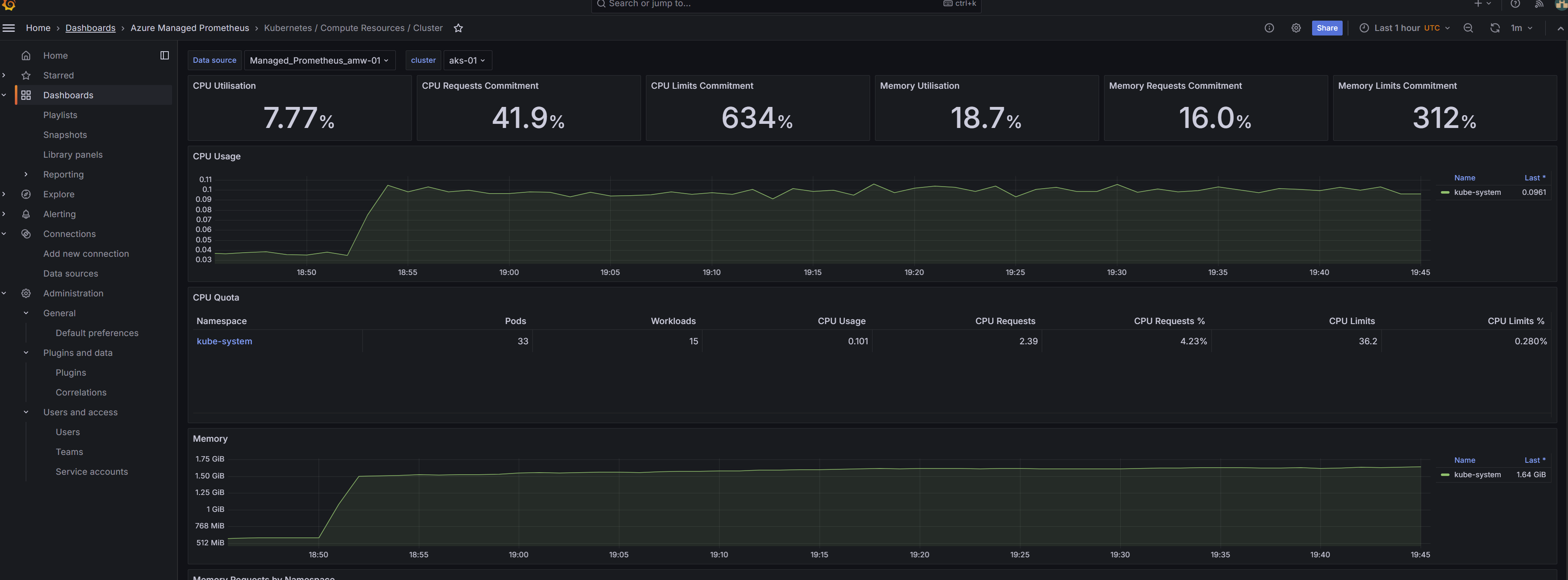The width and height of the screenshot is (1568, 580).
Task: Open Snapshots in the sidebar
Action: coord(64,135)
